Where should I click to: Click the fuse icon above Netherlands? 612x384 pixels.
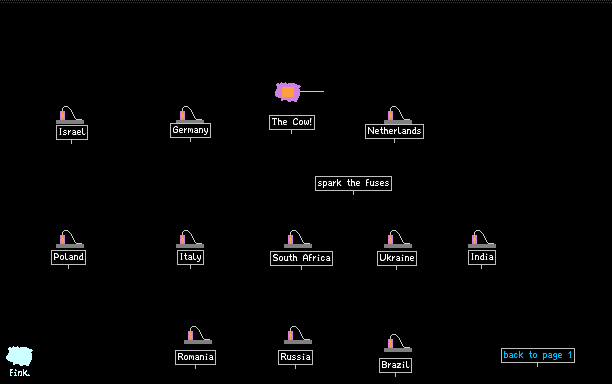[x=398, y=115]
